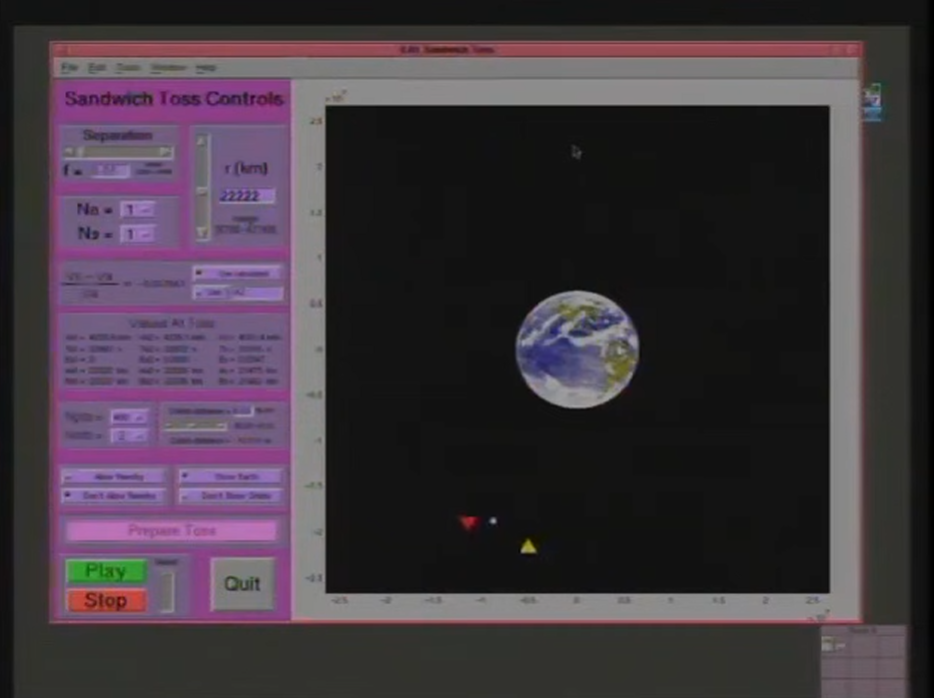Image resolution: width=934 pixels, height=698 pixels.
Task: Open dropdown below Npts
Action: (x=129, y=437)
